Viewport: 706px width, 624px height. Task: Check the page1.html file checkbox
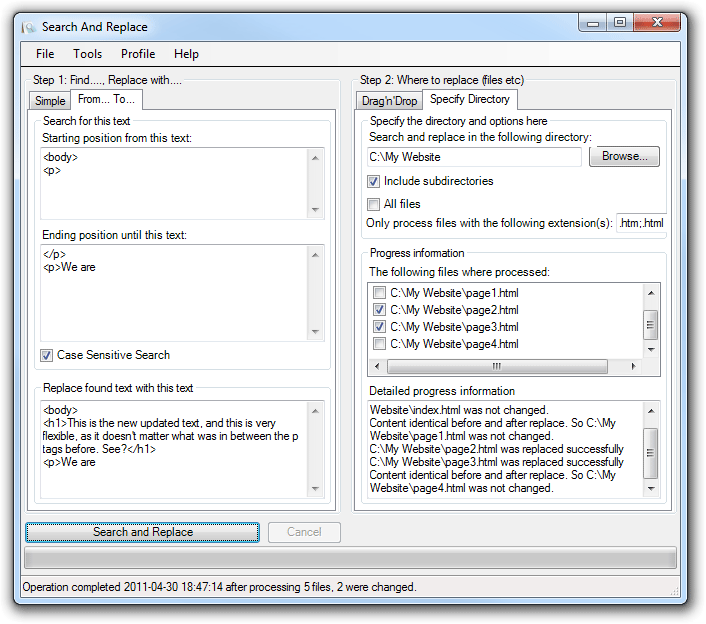(379, 293)
